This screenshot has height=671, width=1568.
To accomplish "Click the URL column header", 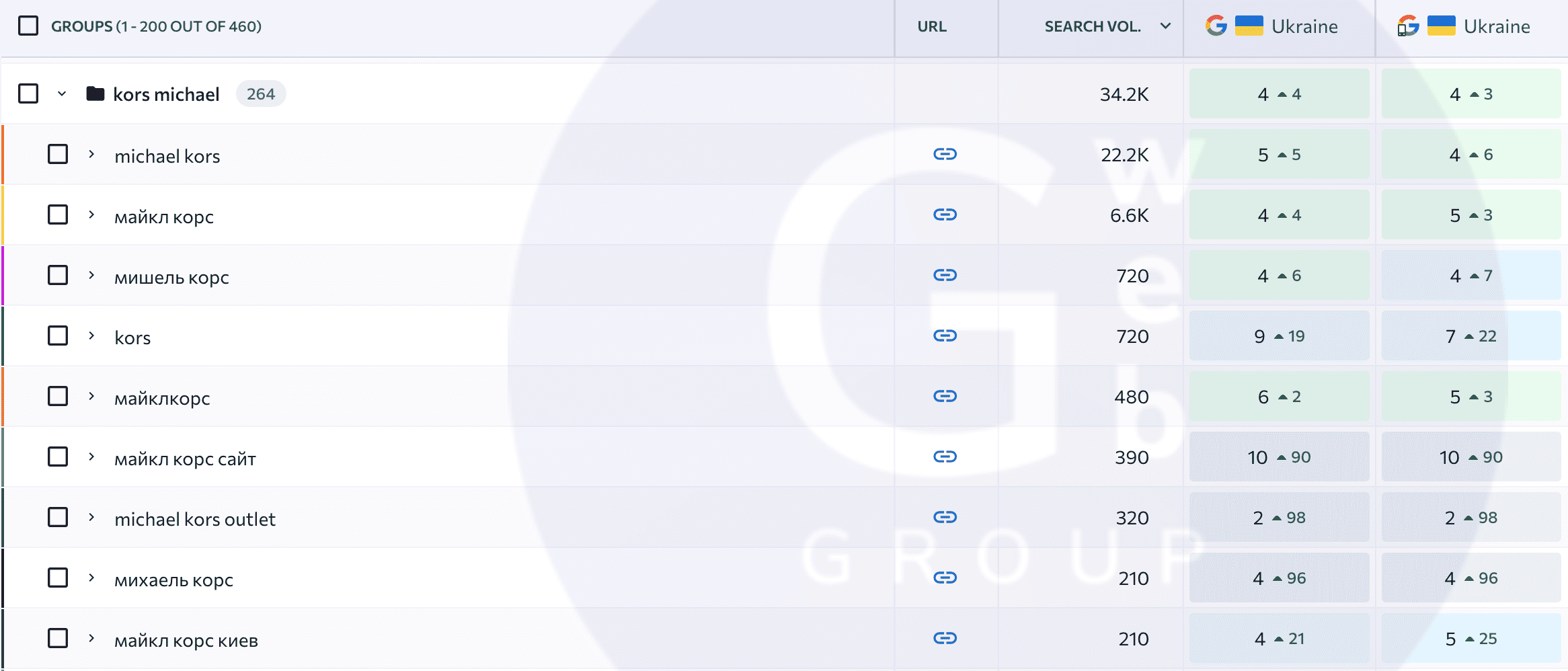I will tap(932, 26).
